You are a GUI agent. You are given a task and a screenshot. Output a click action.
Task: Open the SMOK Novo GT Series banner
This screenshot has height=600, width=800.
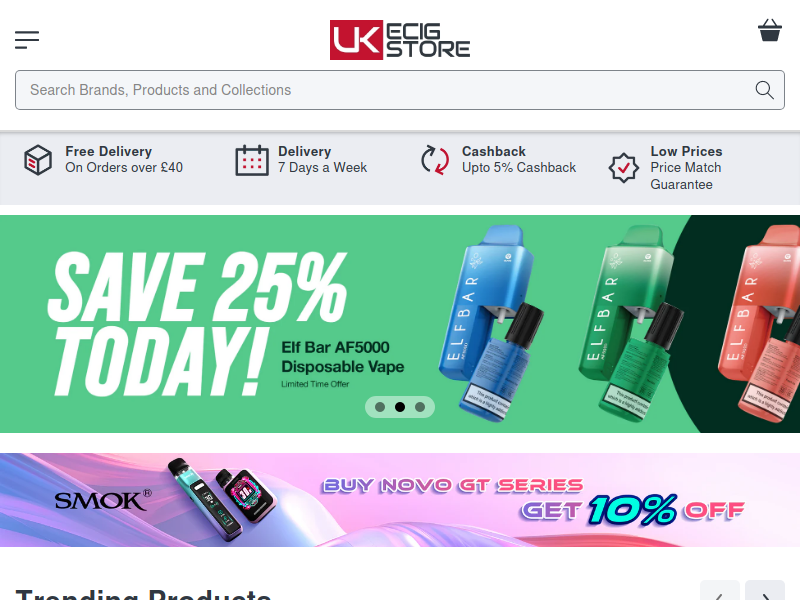400,500
